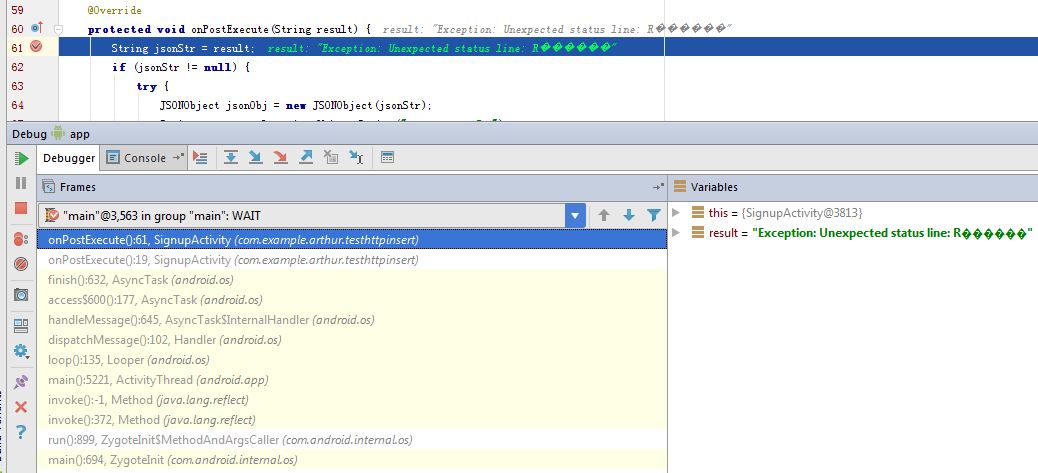Image resolution: width=1038 pixels, height=473 pixels.
Task: Select next frame down arrow
Action: [629, 216]
